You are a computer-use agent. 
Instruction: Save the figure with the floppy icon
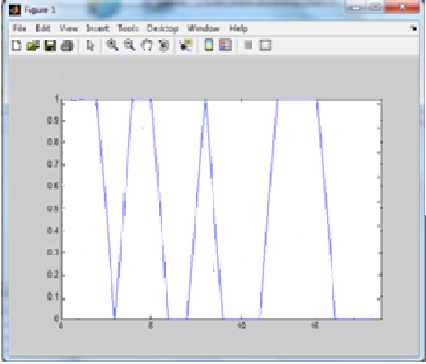50,45
